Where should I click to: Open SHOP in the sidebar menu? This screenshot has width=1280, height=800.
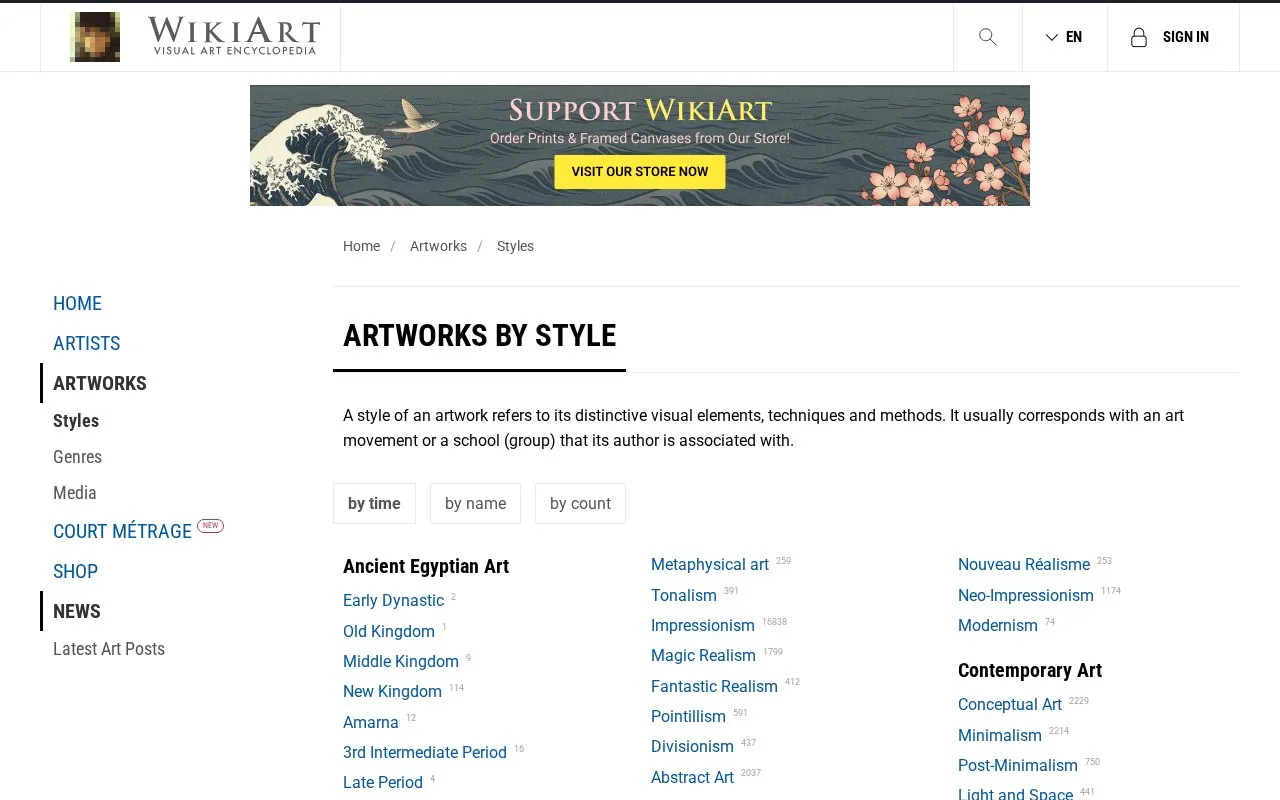[75, 571]
